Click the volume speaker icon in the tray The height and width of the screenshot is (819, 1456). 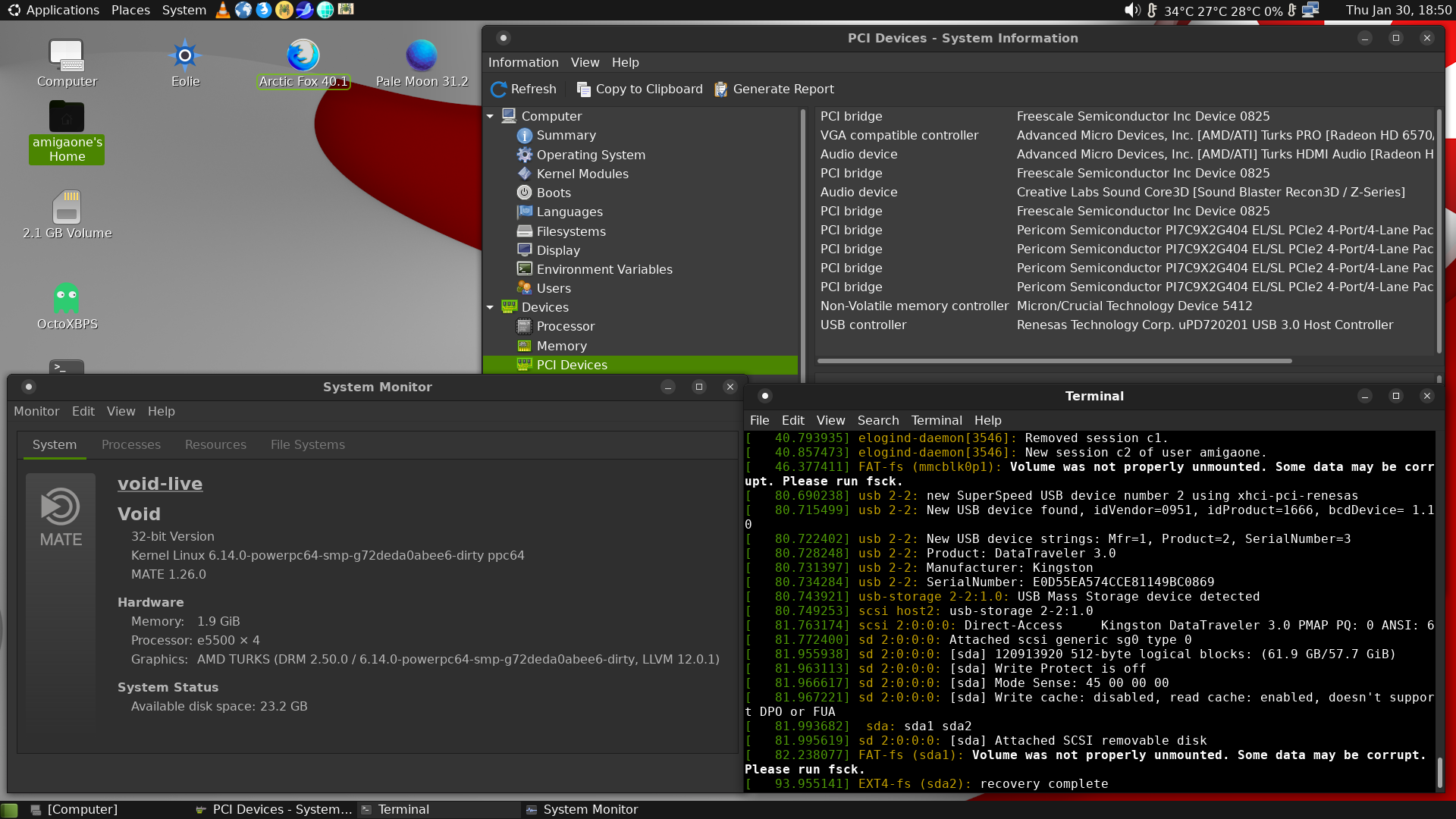(1132, 10)
